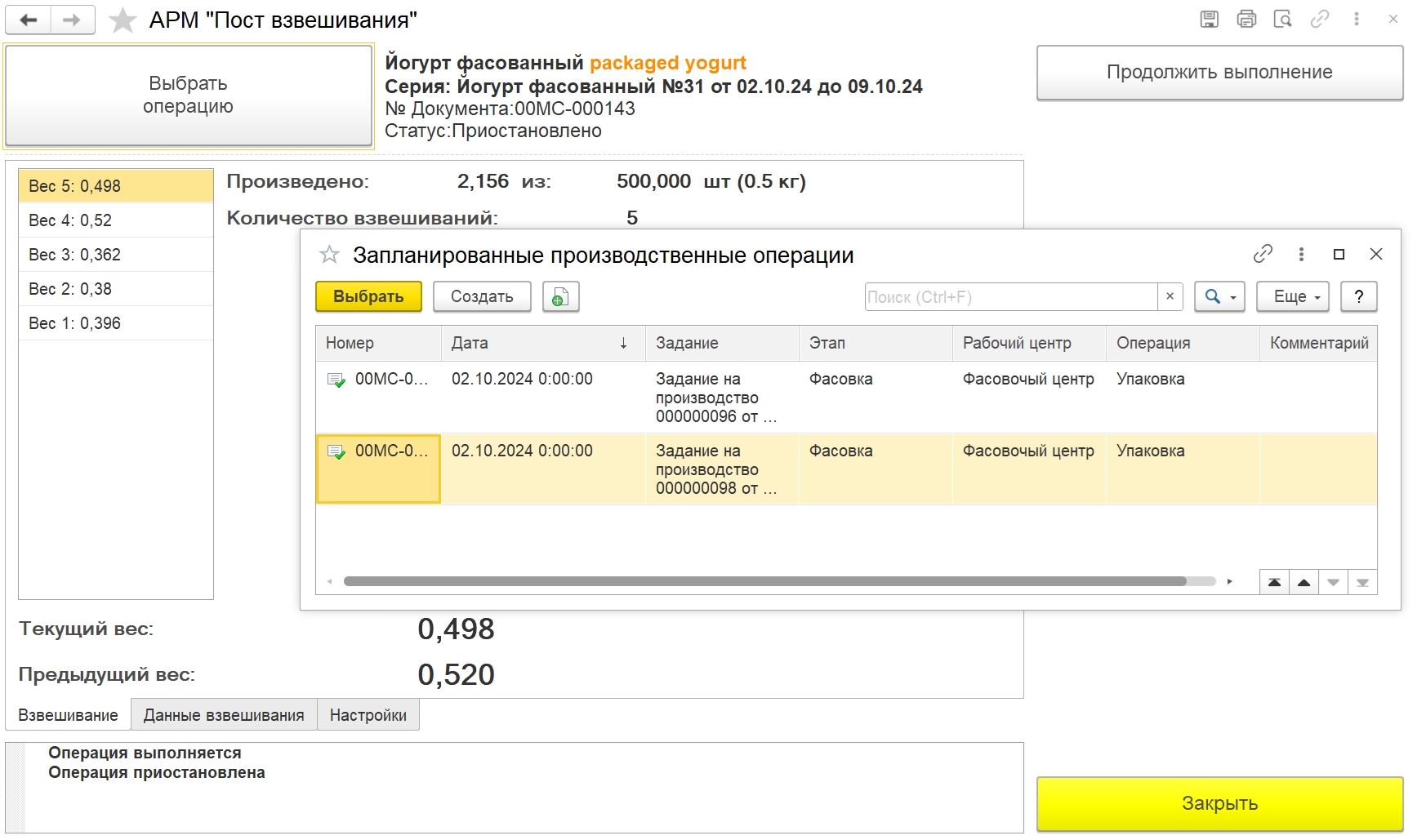Click the Операция приостановлена message
Viewport: 1417px width, 840px height.
(157, 773)
